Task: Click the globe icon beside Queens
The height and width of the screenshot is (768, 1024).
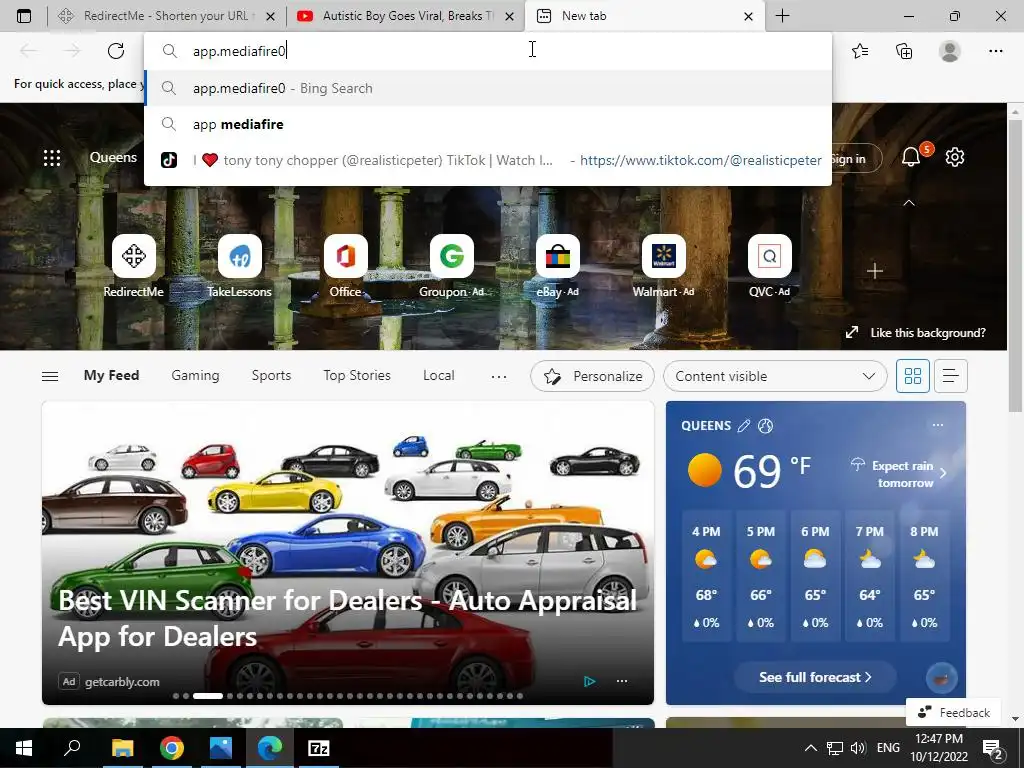Action: pos(765,426)
